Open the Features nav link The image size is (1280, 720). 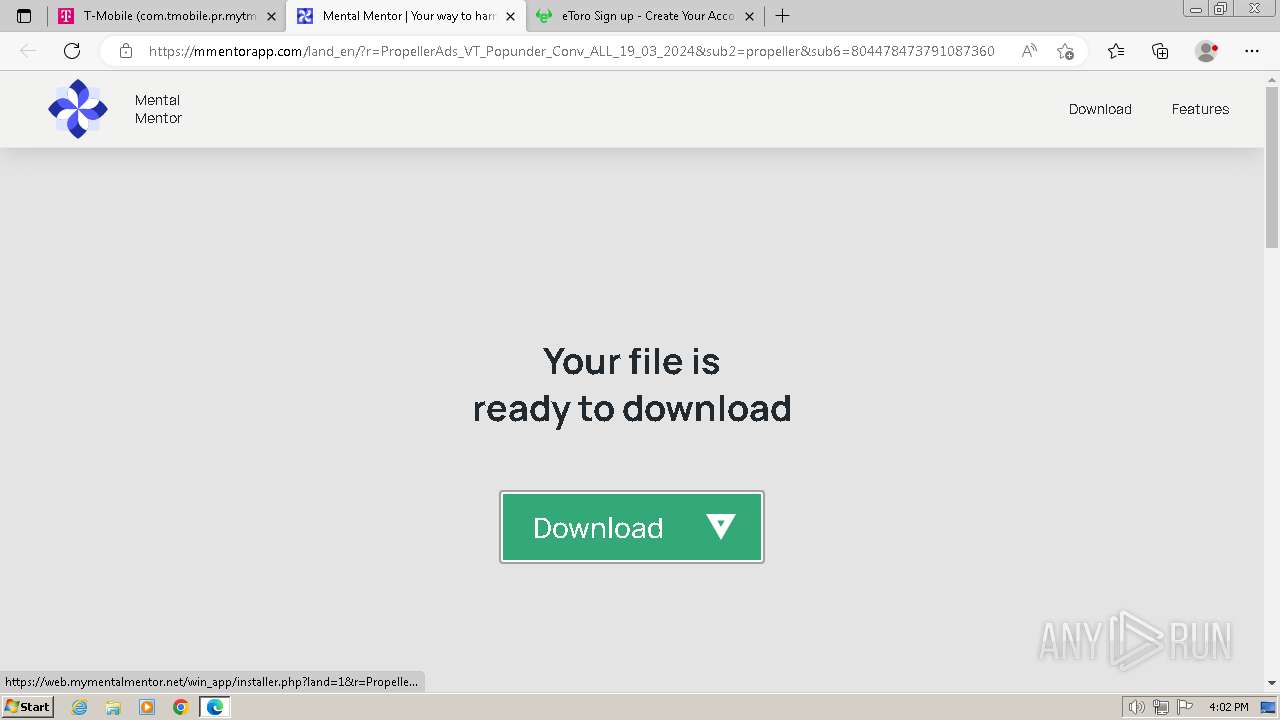[1200, 109]
